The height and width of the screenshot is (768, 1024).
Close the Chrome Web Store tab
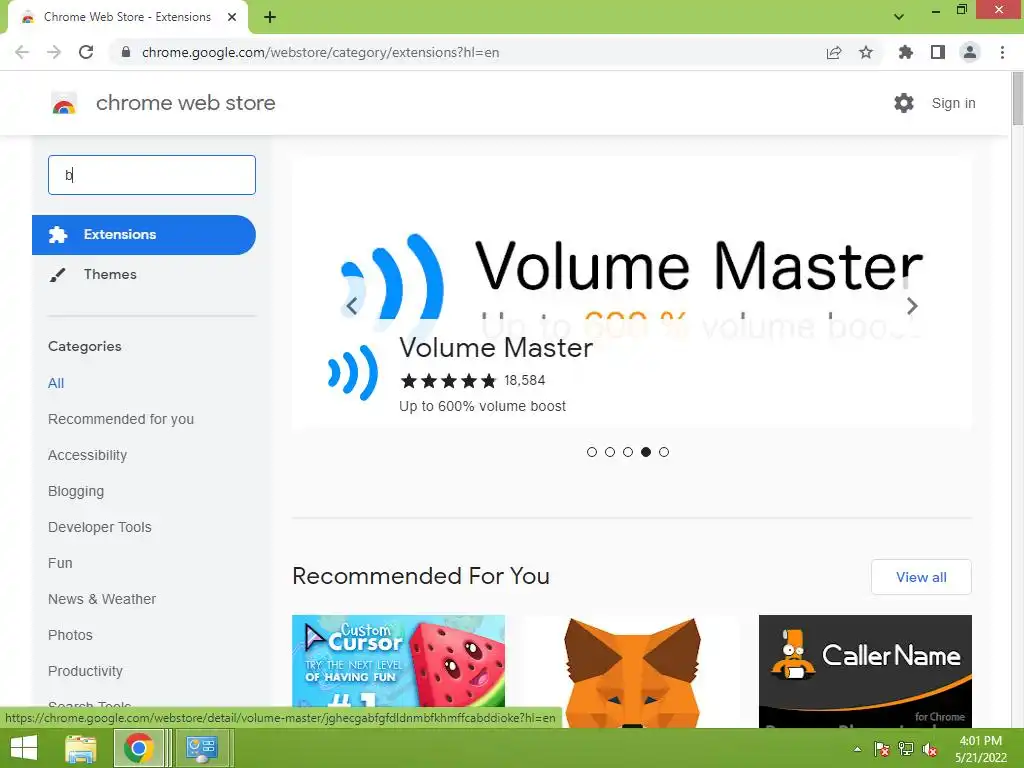pos(232,17)
